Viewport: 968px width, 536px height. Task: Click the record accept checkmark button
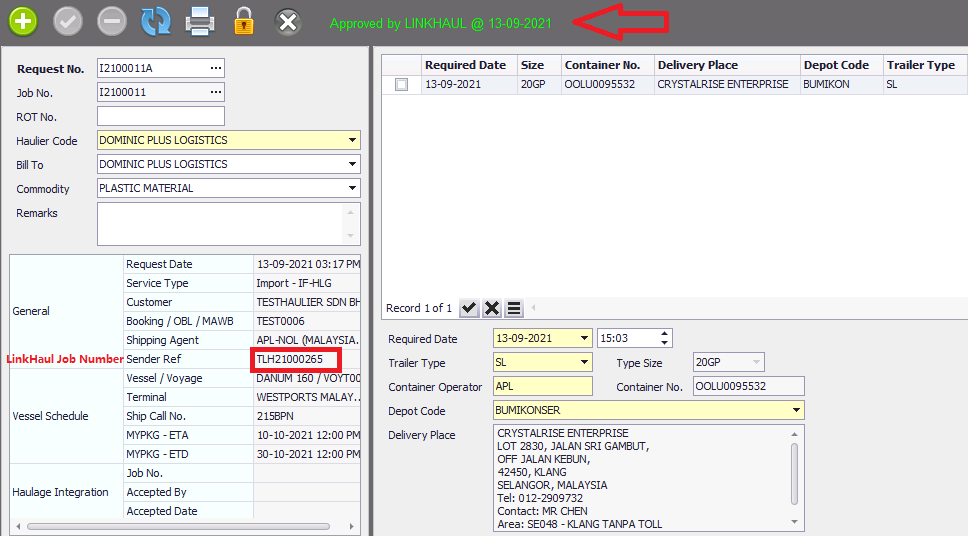[469, 308]
